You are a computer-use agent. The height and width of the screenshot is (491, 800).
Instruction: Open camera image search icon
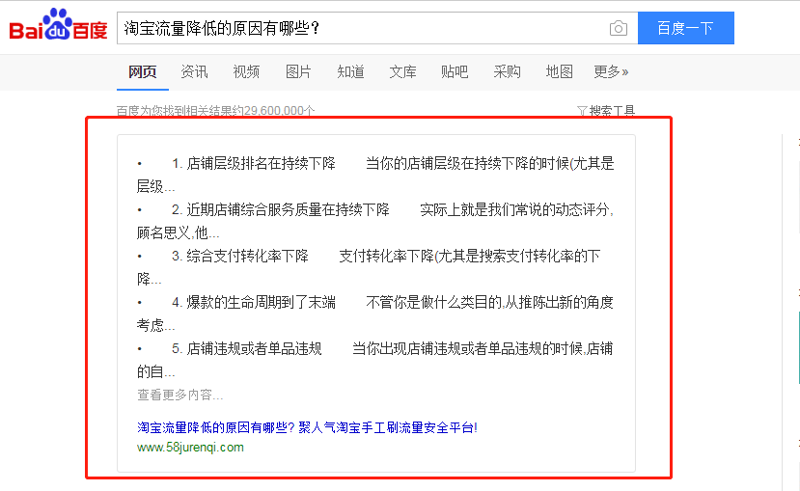[x=618, y=28]
